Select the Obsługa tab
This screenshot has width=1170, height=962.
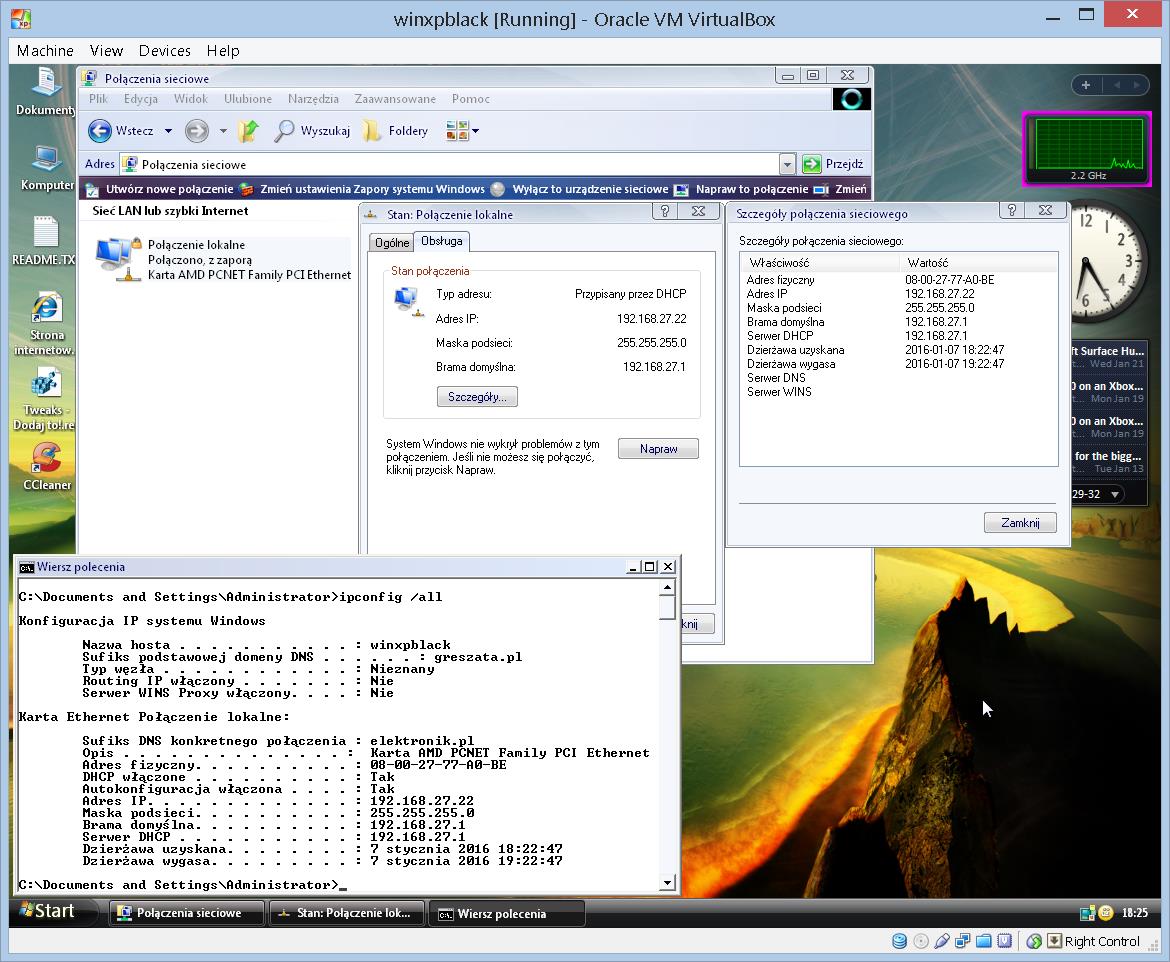(442, 241)
